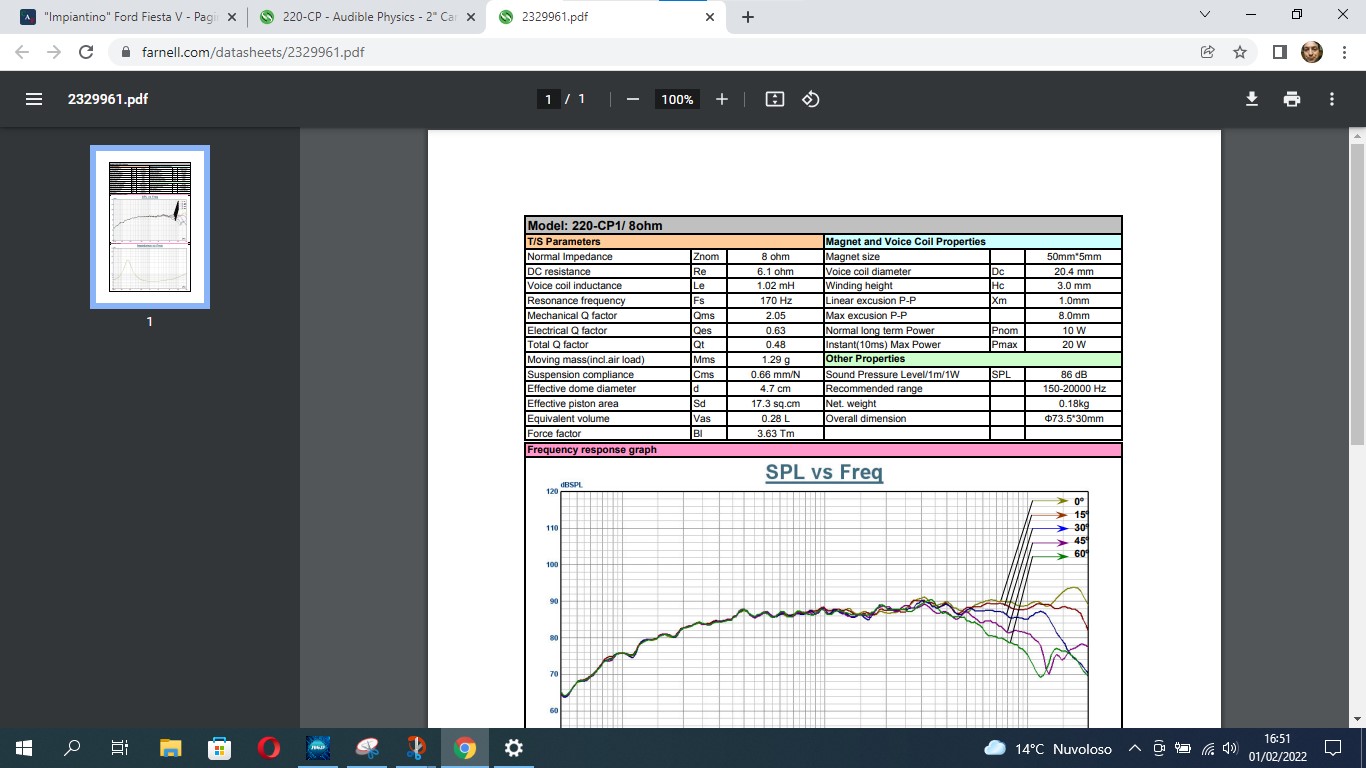Click the 'Frequency response graph' header
This screenshot has width=1366, height=768.
click(592, 450)
